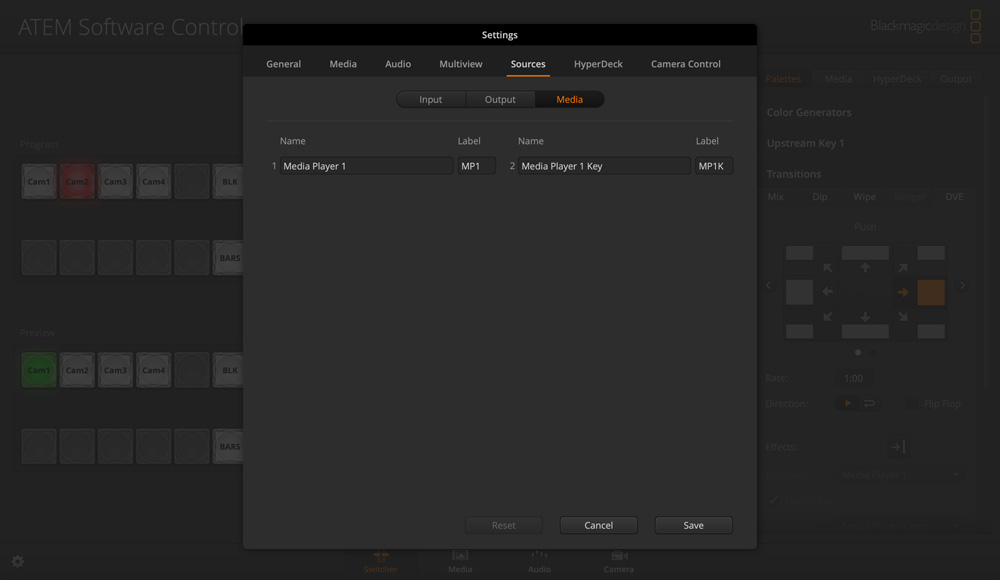Go to the Media page icon
1000x580 pixels.
coord(460,561)
